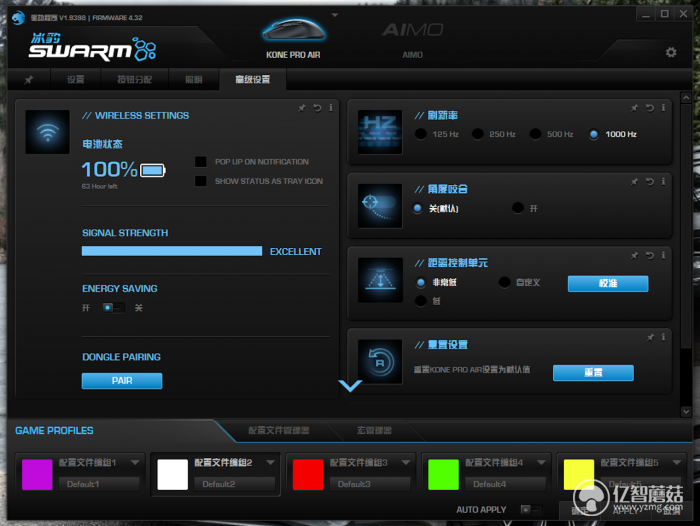700x526 pixels.
Task: Reset the 距离控制单元 panel
Action: [650, 255]
